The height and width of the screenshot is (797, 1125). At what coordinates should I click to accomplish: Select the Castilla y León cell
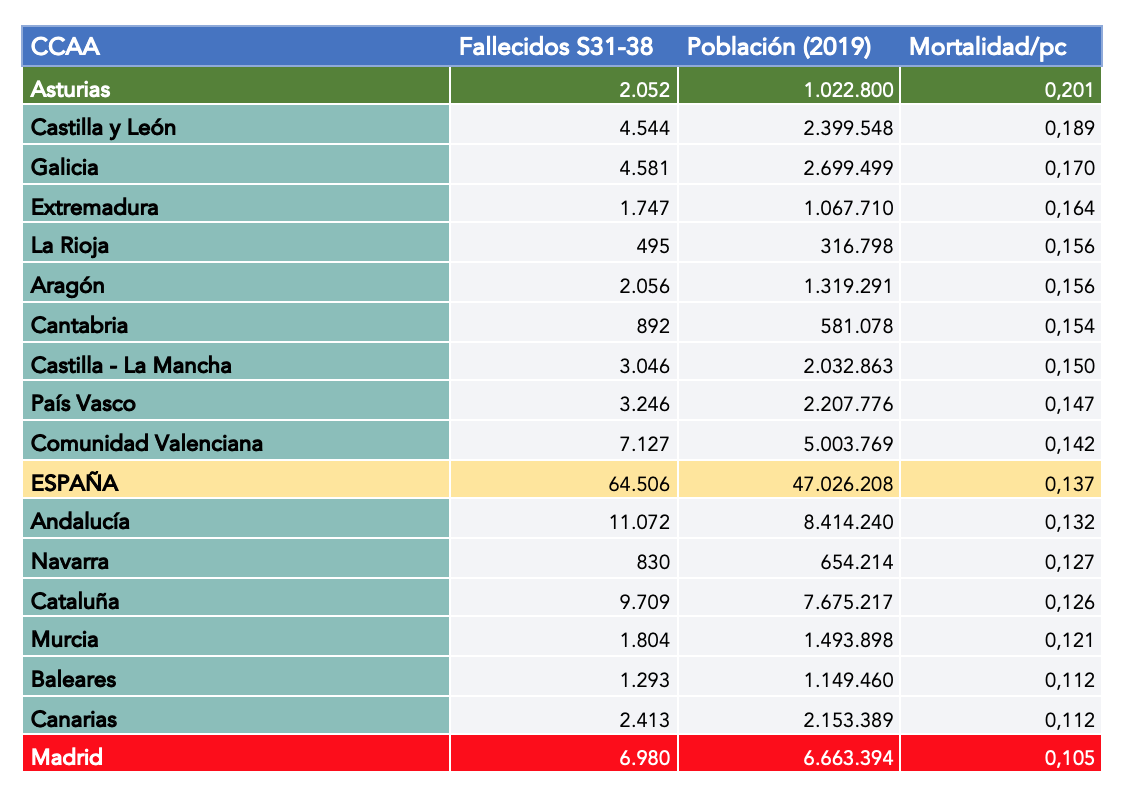(x=104, y=128)
